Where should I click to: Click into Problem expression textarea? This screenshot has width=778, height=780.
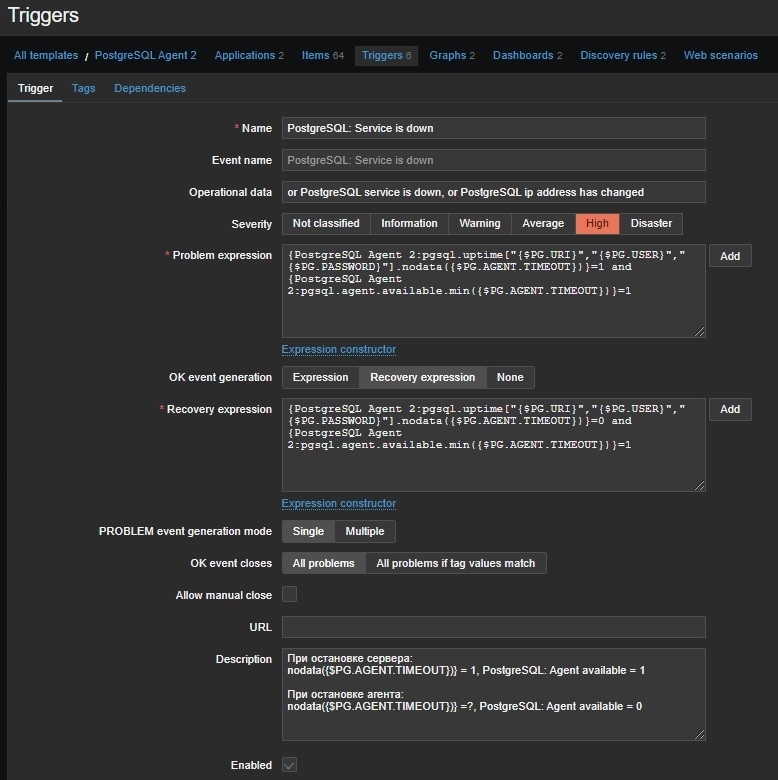(x=493, y=291)
